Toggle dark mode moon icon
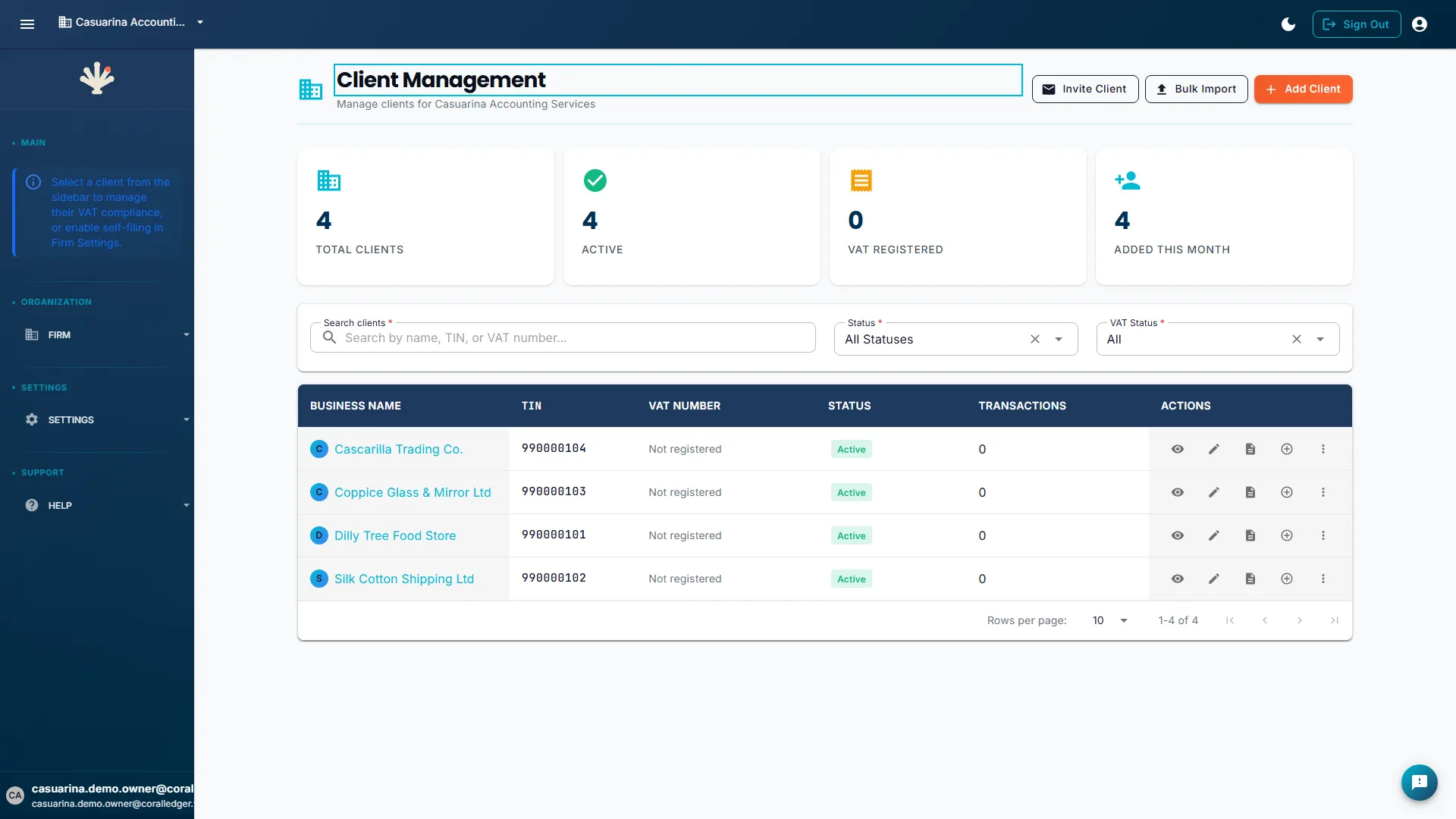1456x819 pixels. tap(1288, 24)
